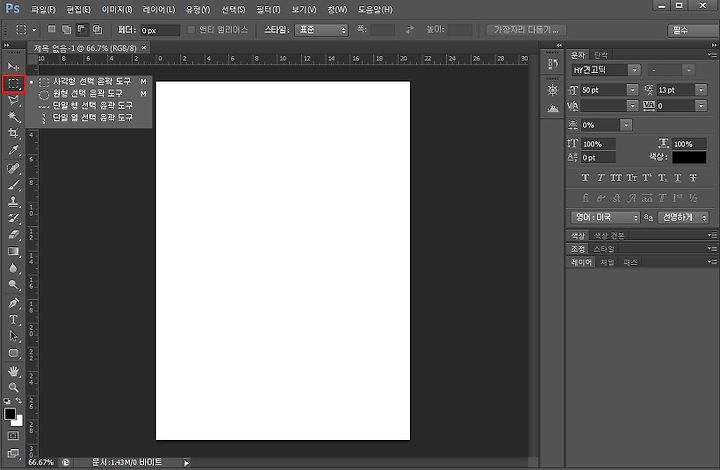This screenshot has width=720, height=470.
Task: Select the Type tool
Action: pyautogui.click(x=13, y=319)
